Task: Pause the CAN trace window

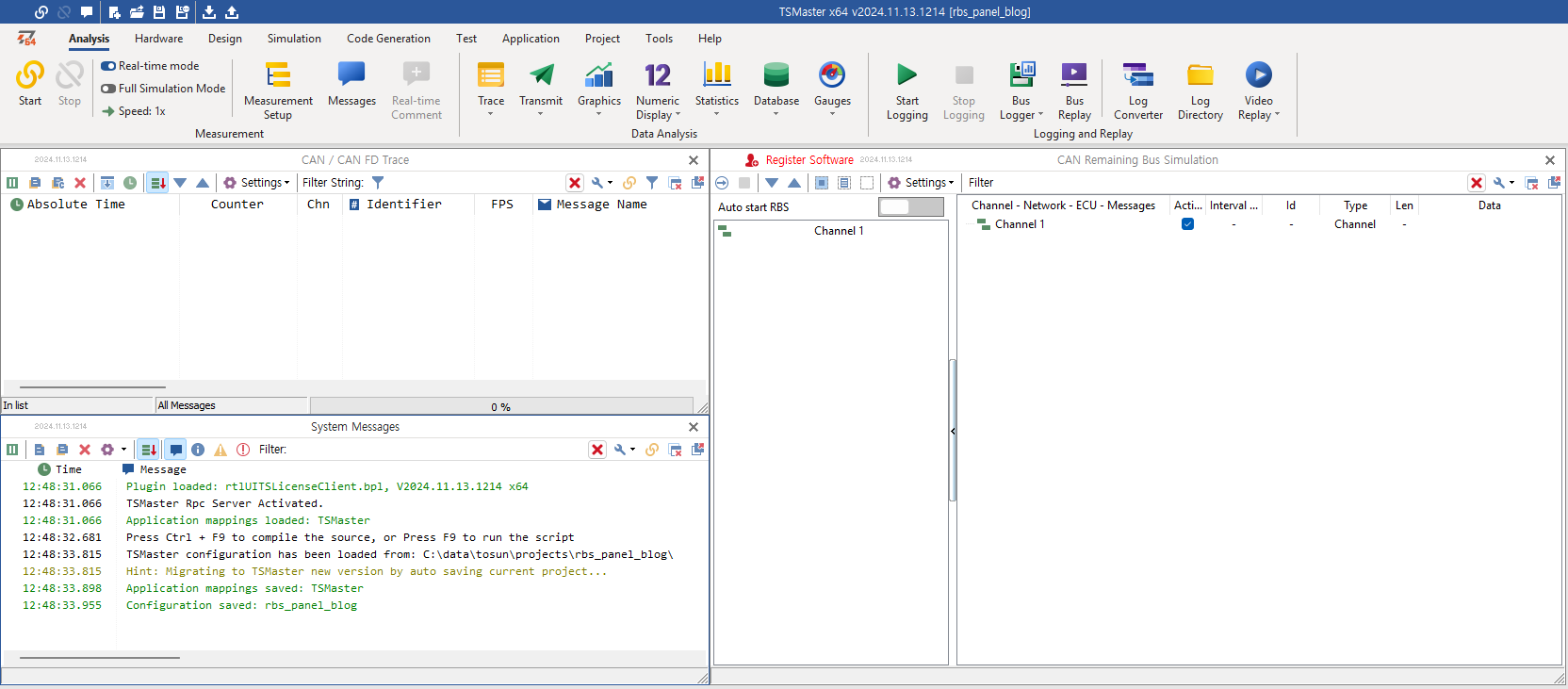Action: point(12,183)
